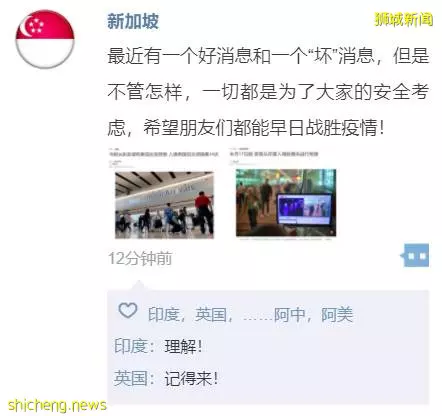The image size is (442, 416).
Task: Open the thermal scanner screen photo thumbnail
Action: click(x=286, y=203)
